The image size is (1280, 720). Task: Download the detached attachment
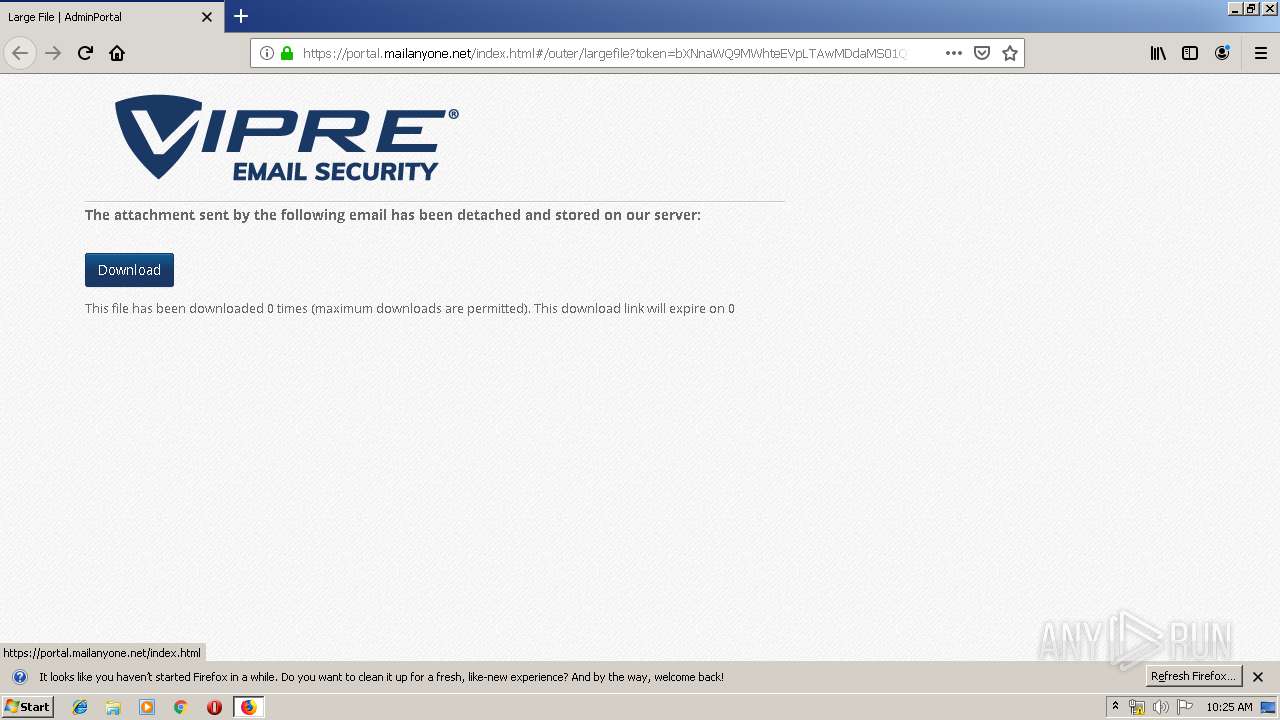pos(129,270)
